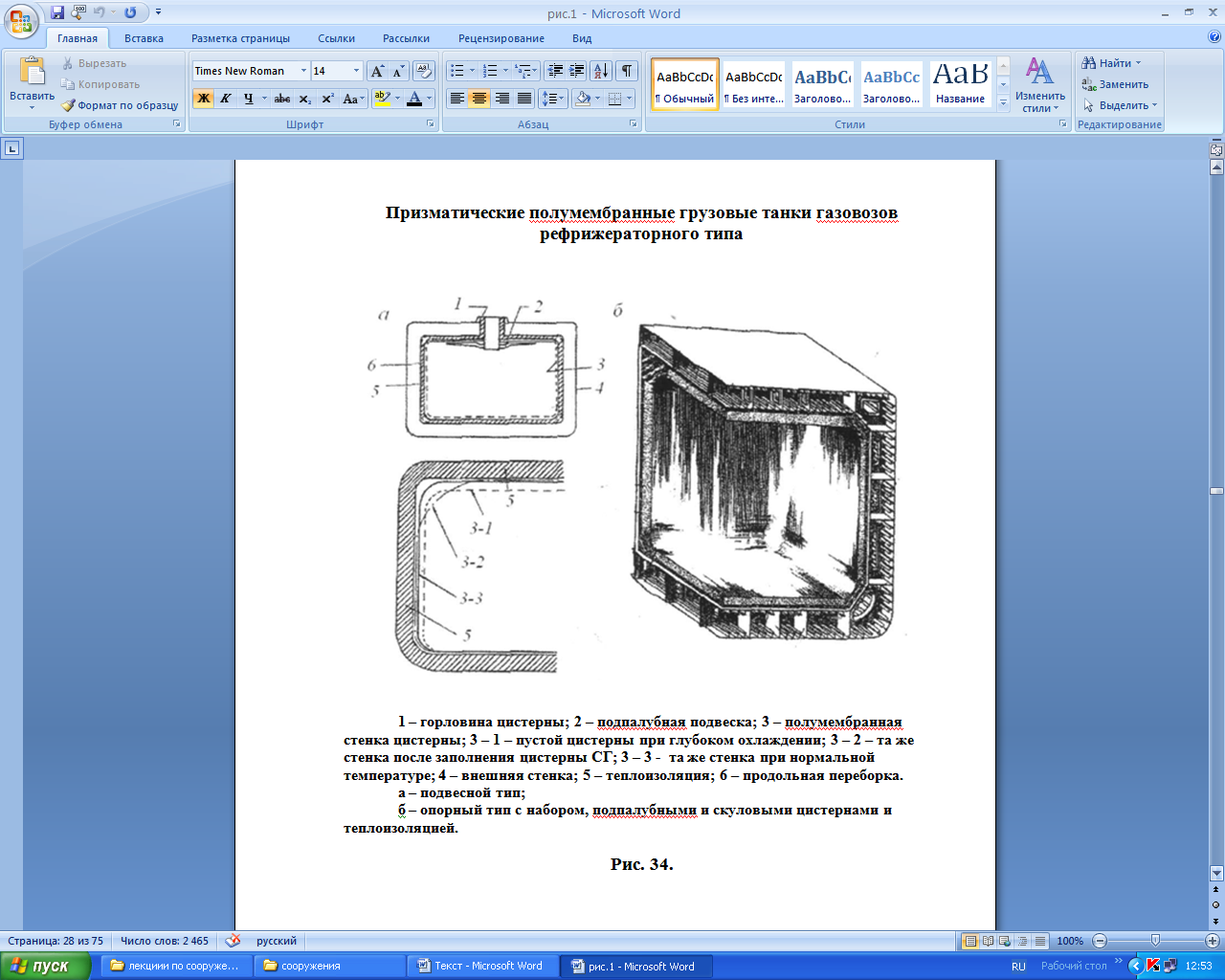Click the пуск Start button
The width and height of the screenshot is (1225, 980).
pyautogui.click(x=45, y=966)
